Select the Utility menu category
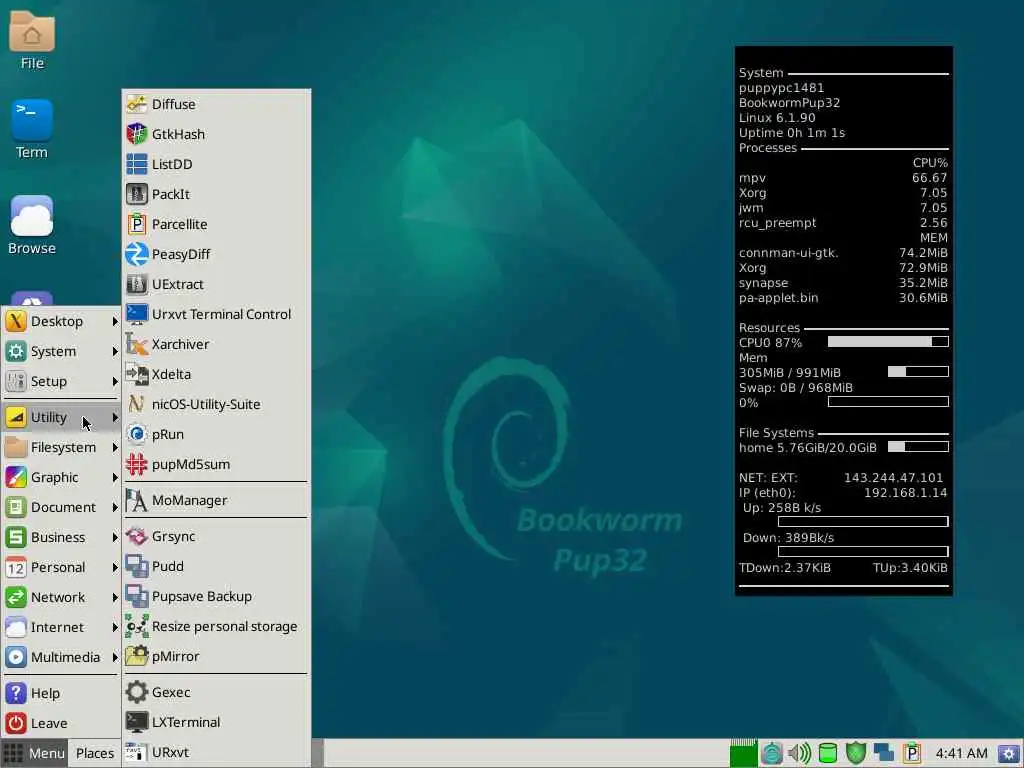The image size is (1024, 768). tap(61, 417)
